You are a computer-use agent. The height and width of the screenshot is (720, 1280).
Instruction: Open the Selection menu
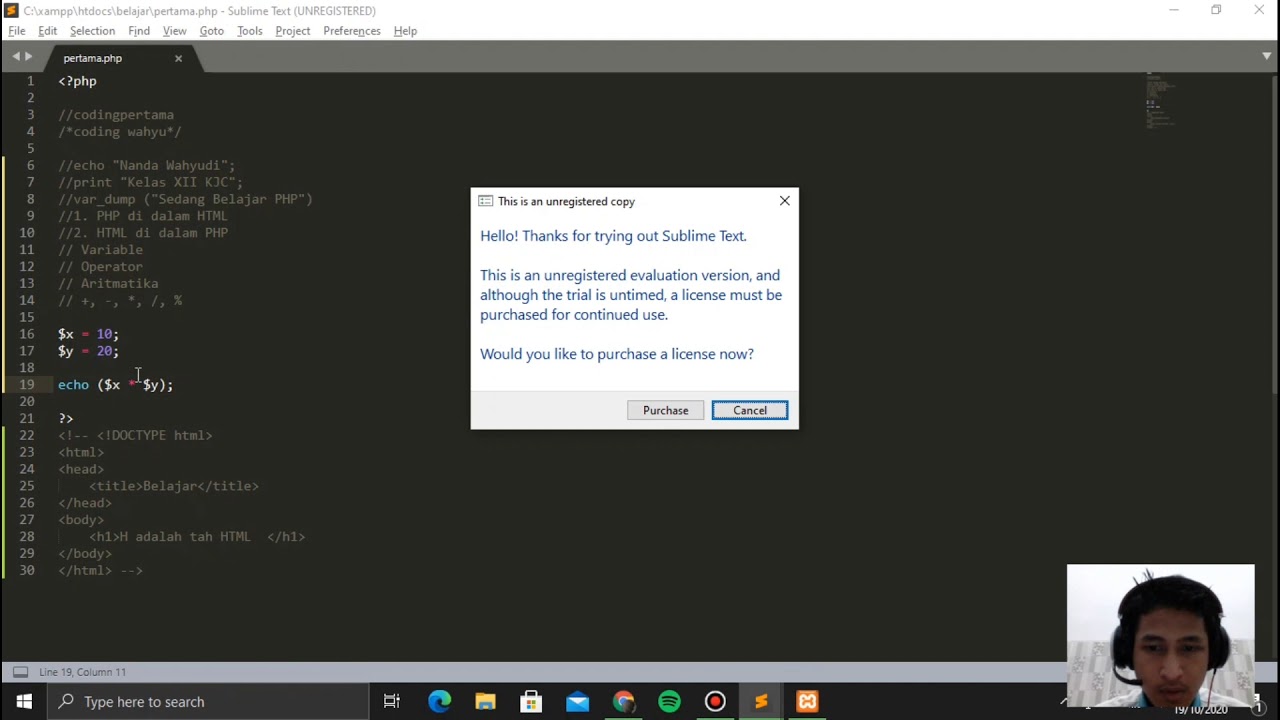point(92,31)
